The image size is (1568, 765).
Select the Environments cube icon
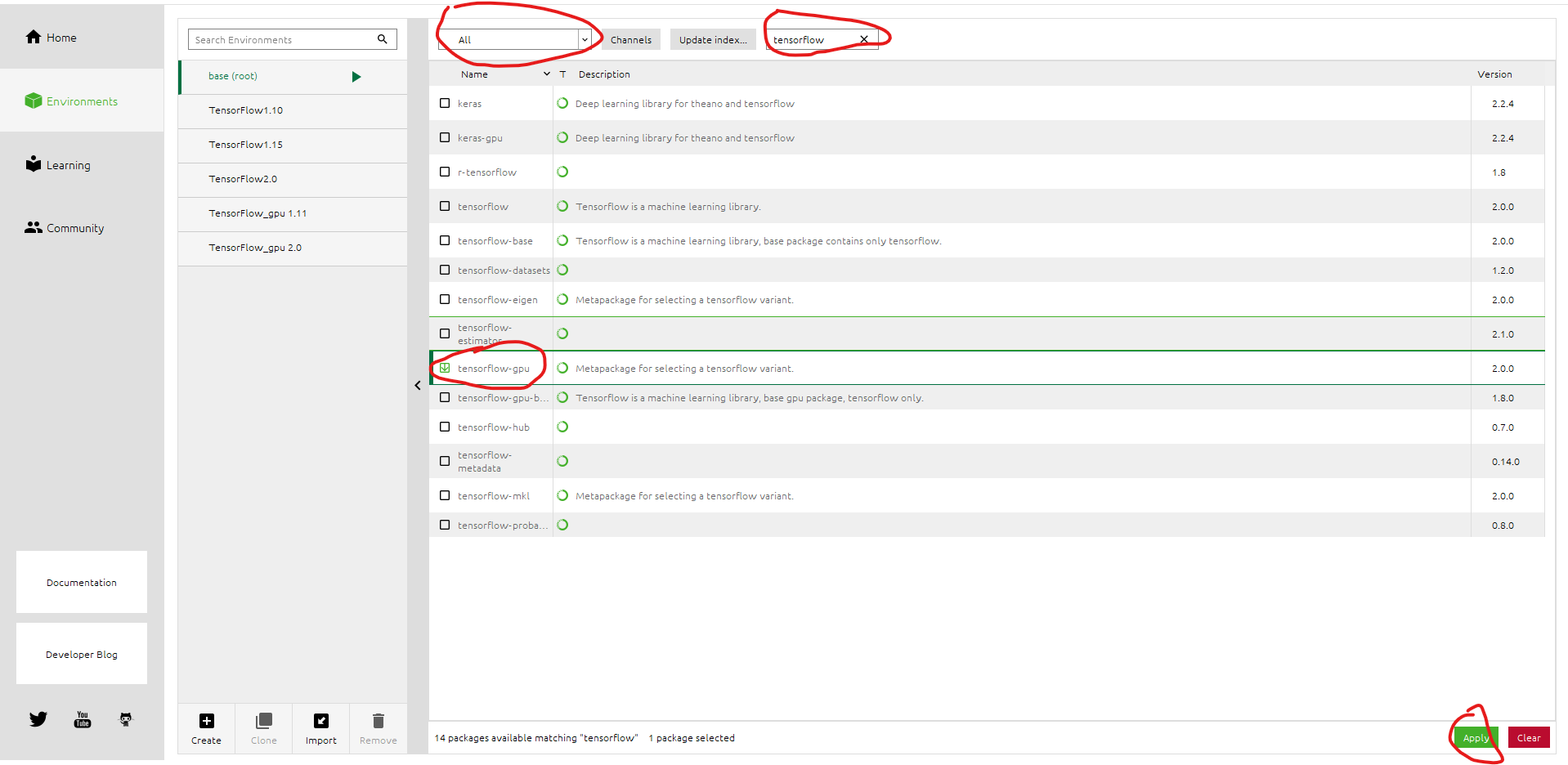tap(34, 101)
